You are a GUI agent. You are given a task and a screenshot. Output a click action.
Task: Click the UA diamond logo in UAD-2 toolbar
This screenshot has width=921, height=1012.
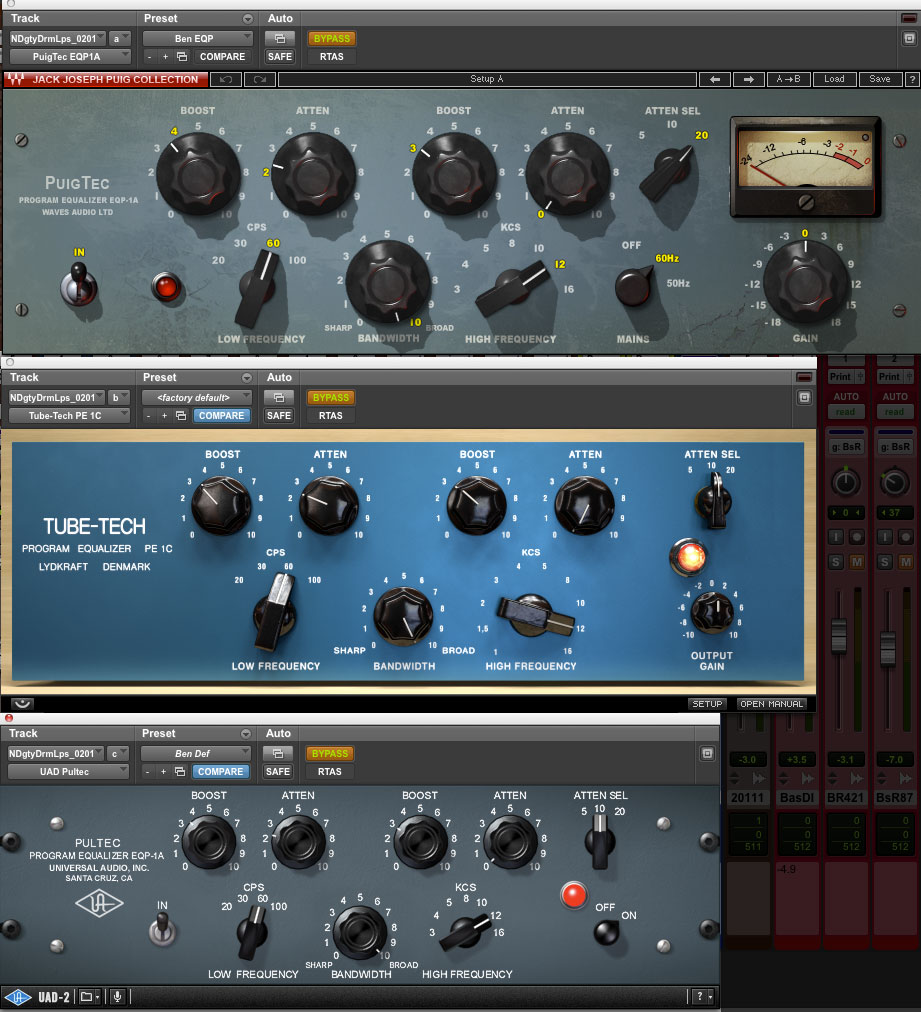click(x=17, y=997)
